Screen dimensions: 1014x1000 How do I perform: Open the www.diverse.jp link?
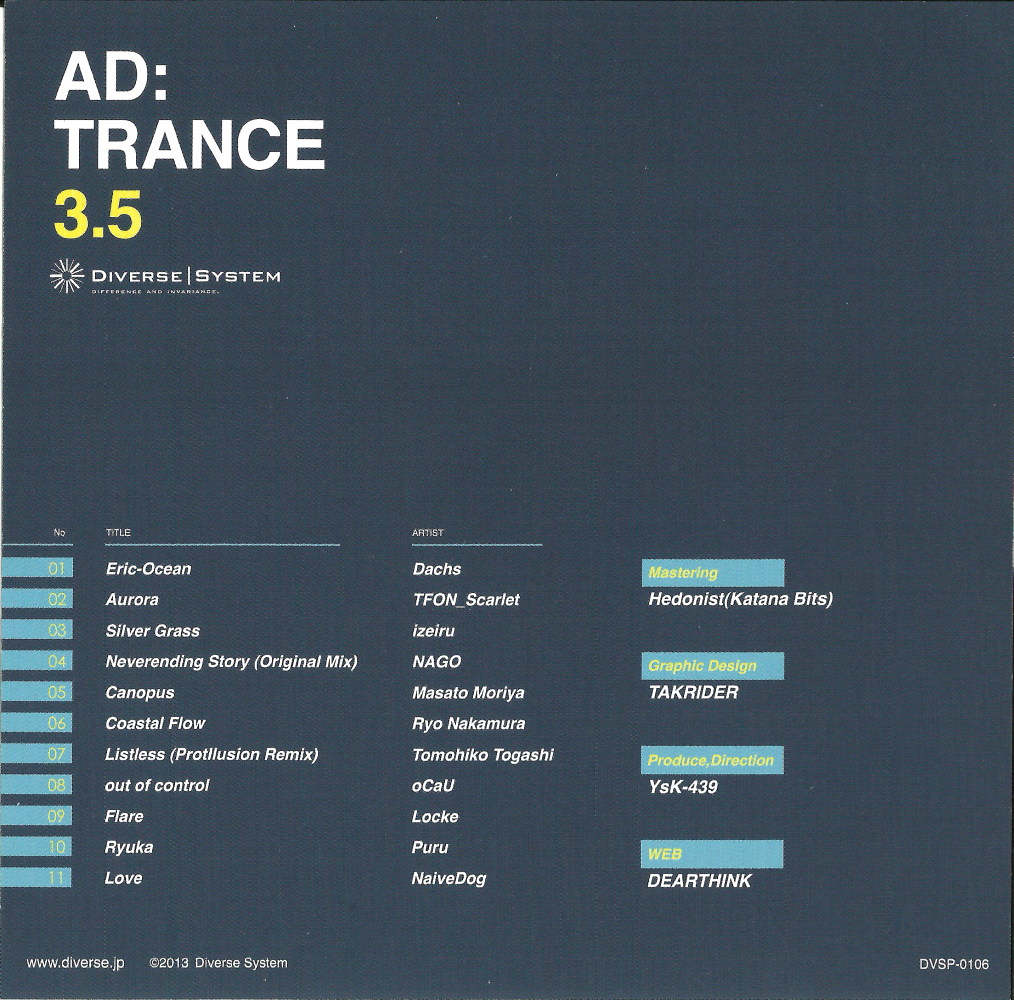coord(75,963)
